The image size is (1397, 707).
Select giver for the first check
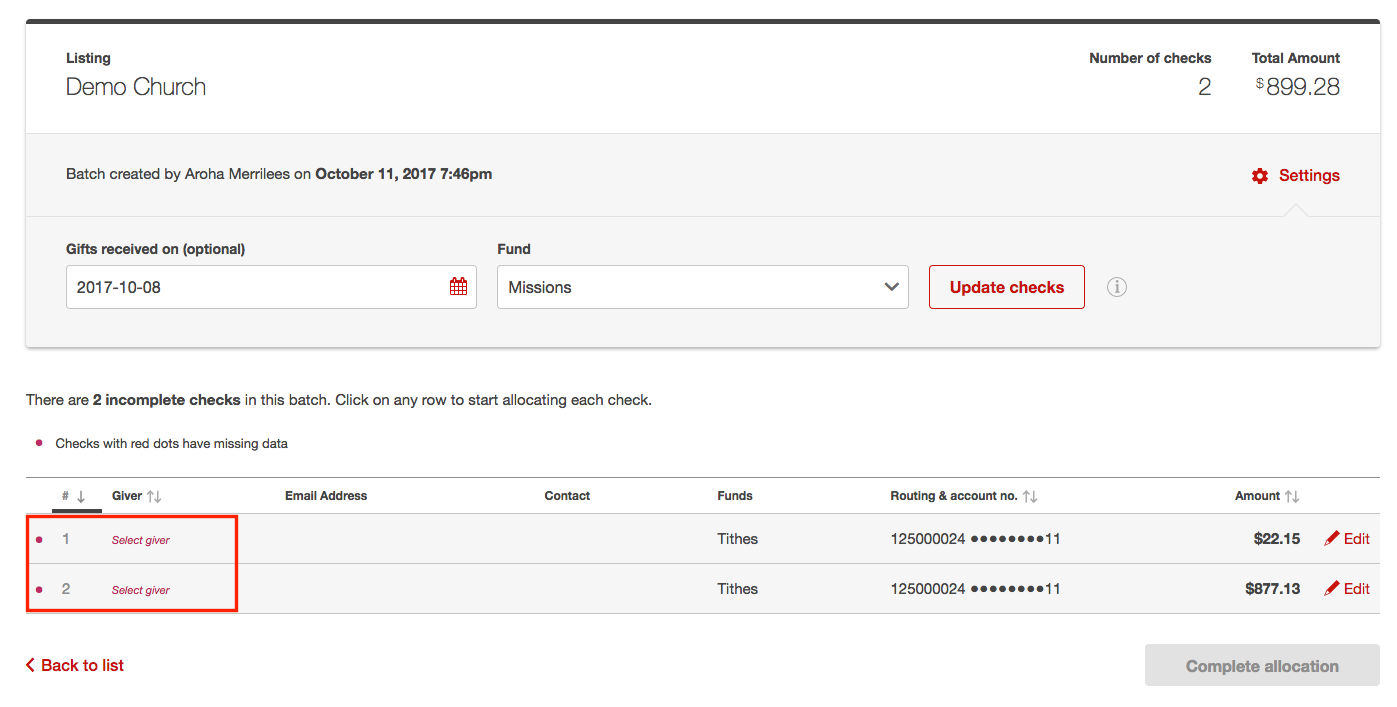point(140,538)
